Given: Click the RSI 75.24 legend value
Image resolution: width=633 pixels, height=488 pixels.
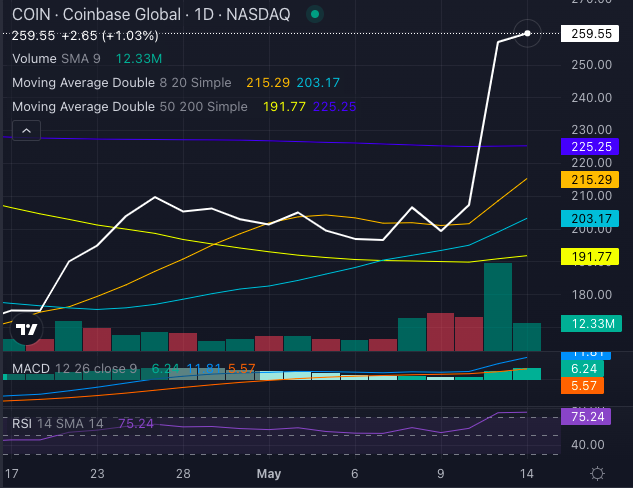Looking at the screenshot, I should click(x=136, y=424).
